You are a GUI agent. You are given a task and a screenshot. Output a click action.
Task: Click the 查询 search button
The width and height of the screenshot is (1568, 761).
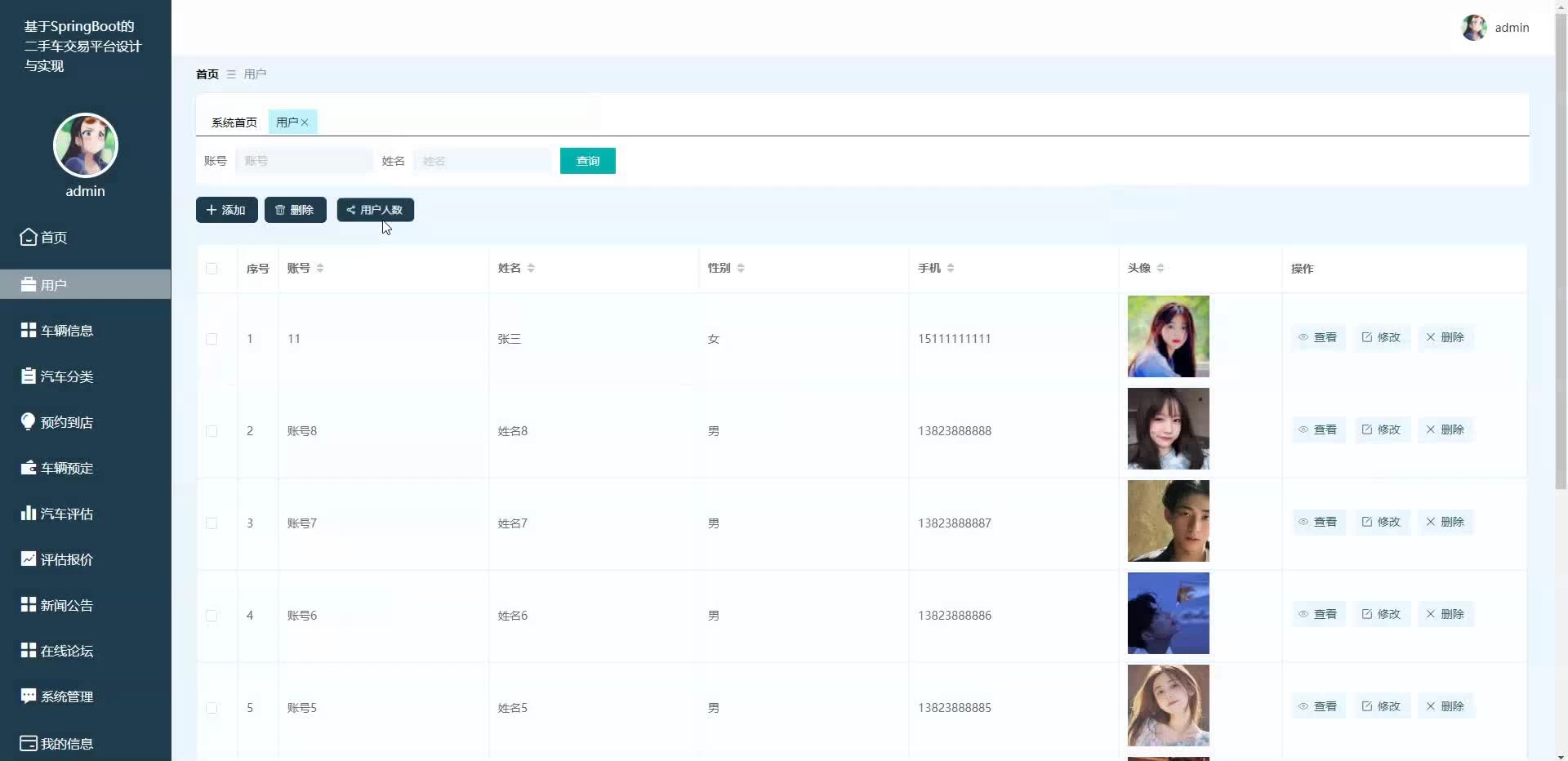588,161
